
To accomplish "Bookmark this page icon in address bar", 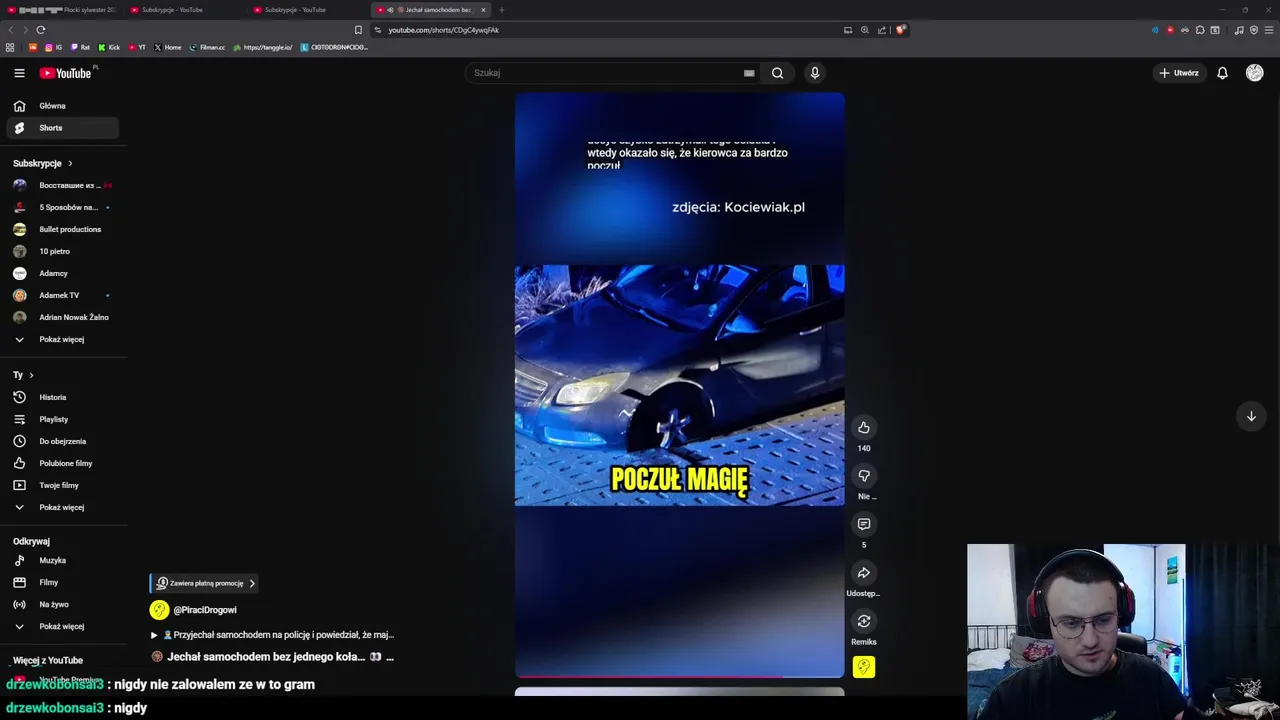I will (358, 30).
